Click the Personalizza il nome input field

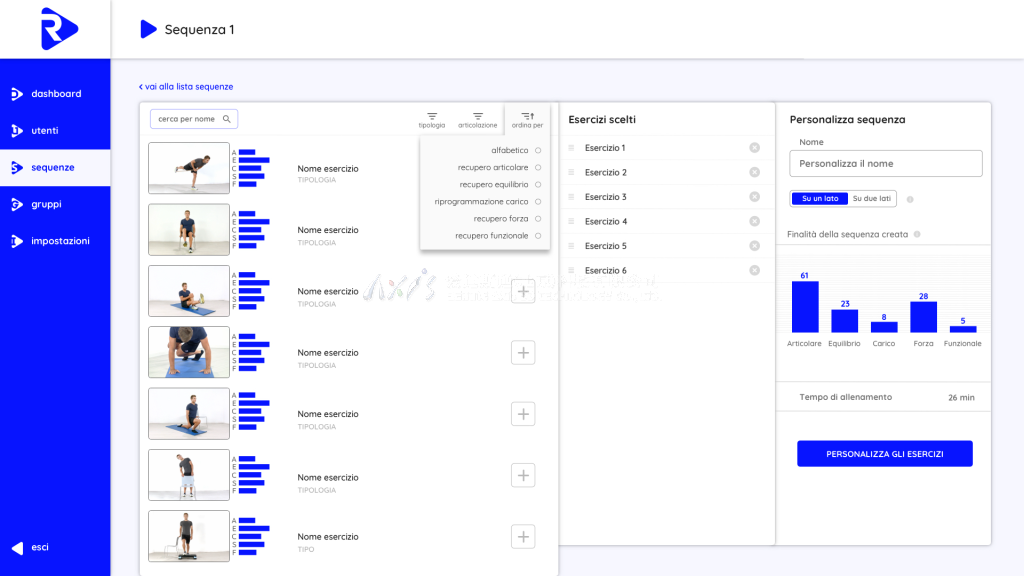tap(884, 163)
